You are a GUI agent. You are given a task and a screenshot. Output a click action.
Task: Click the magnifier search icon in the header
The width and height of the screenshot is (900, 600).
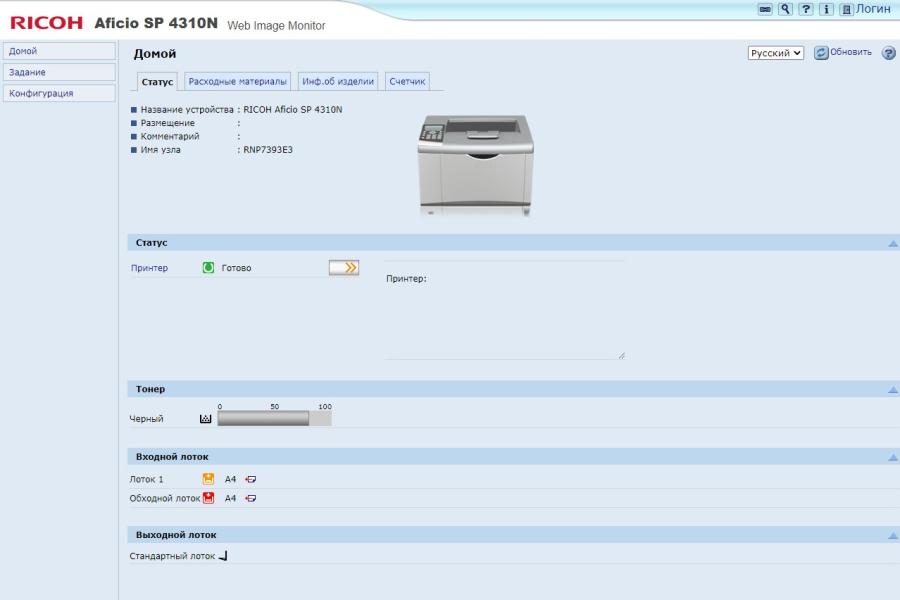tap(785, 9)
